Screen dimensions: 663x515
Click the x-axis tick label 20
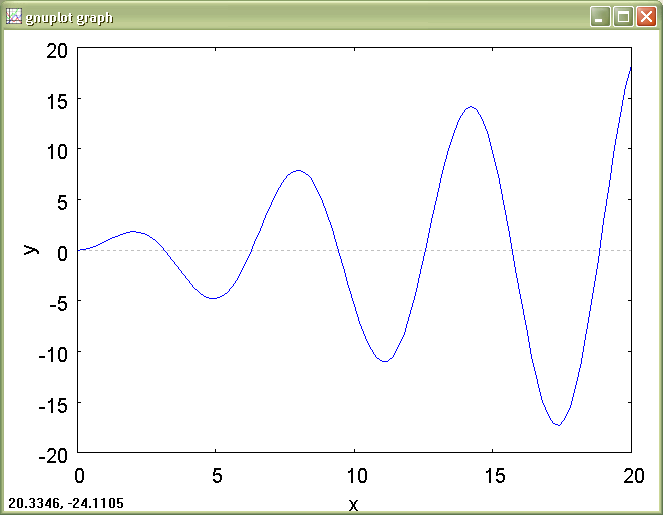pyautogui.click(x=634, y=476)
